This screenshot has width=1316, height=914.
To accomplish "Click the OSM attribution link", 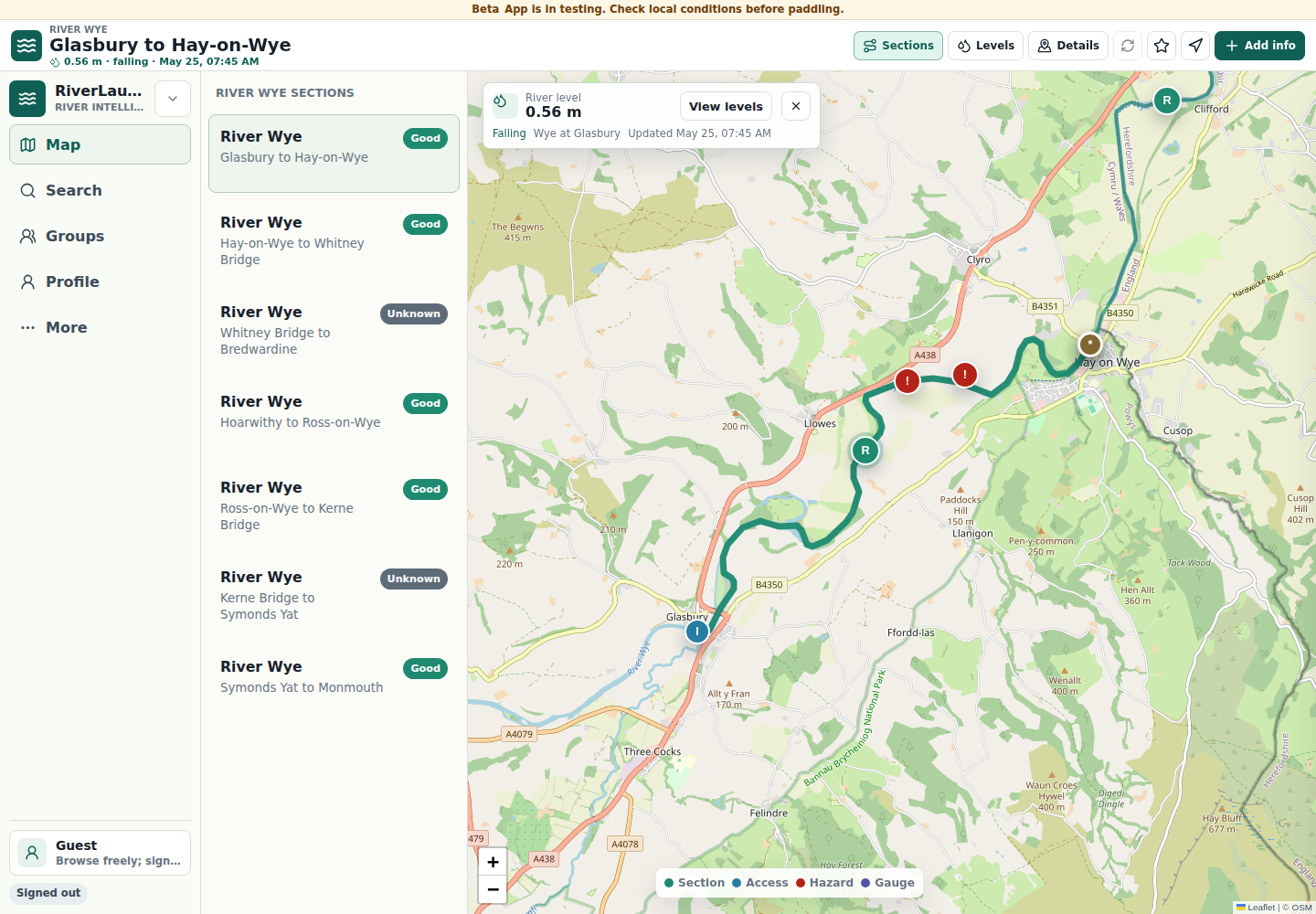I will coord(1302,908).
